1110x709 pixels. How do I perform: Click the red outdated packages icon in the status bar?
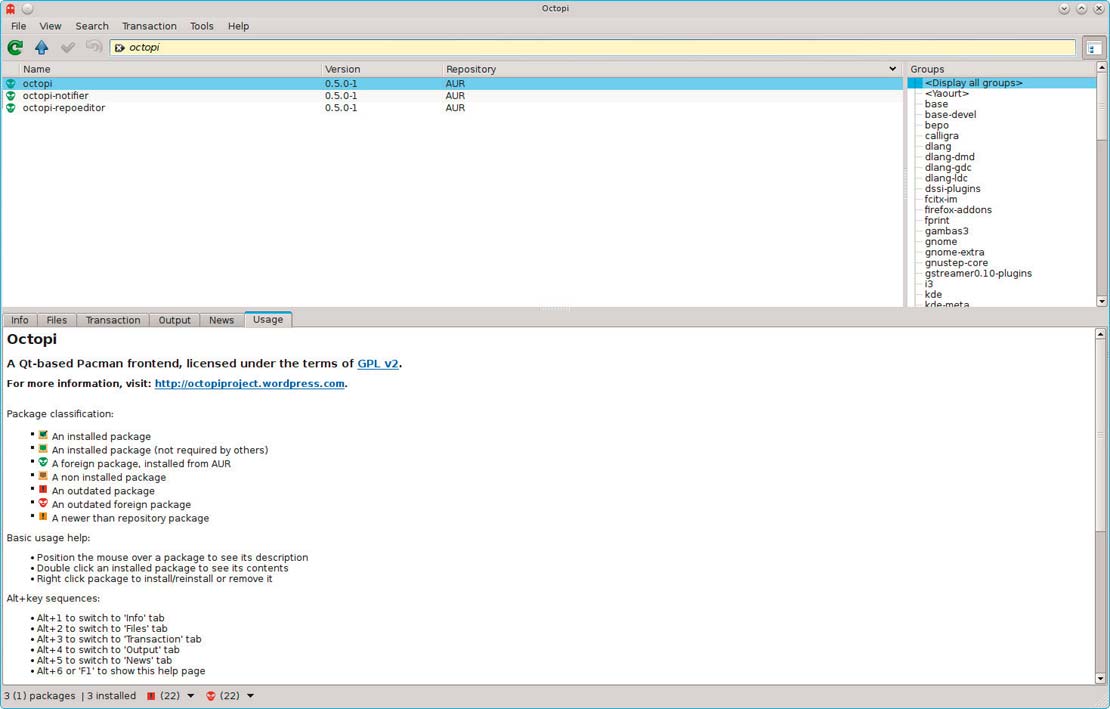coord(151,696)
